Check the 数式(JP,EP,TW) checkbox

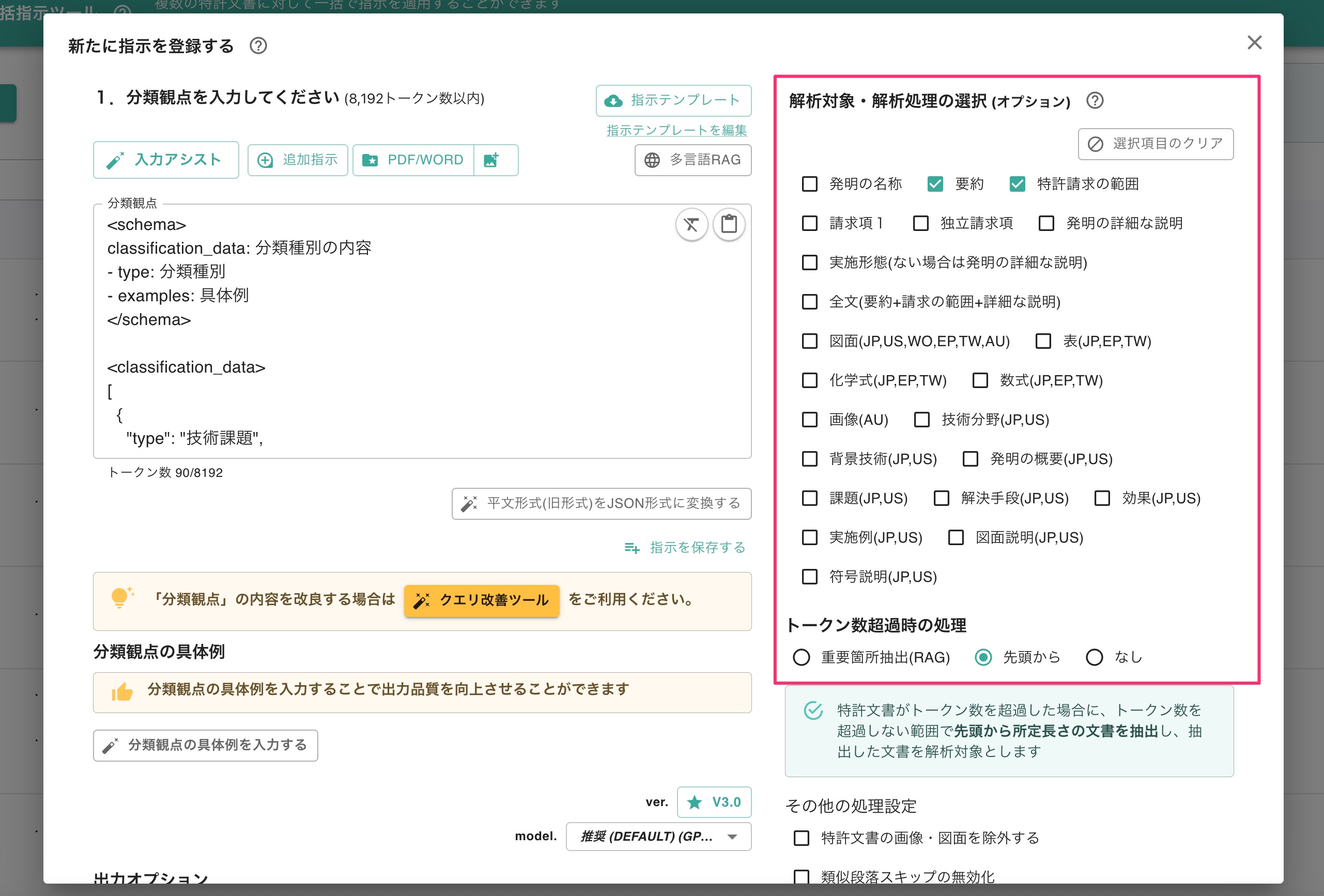point(980,380)
